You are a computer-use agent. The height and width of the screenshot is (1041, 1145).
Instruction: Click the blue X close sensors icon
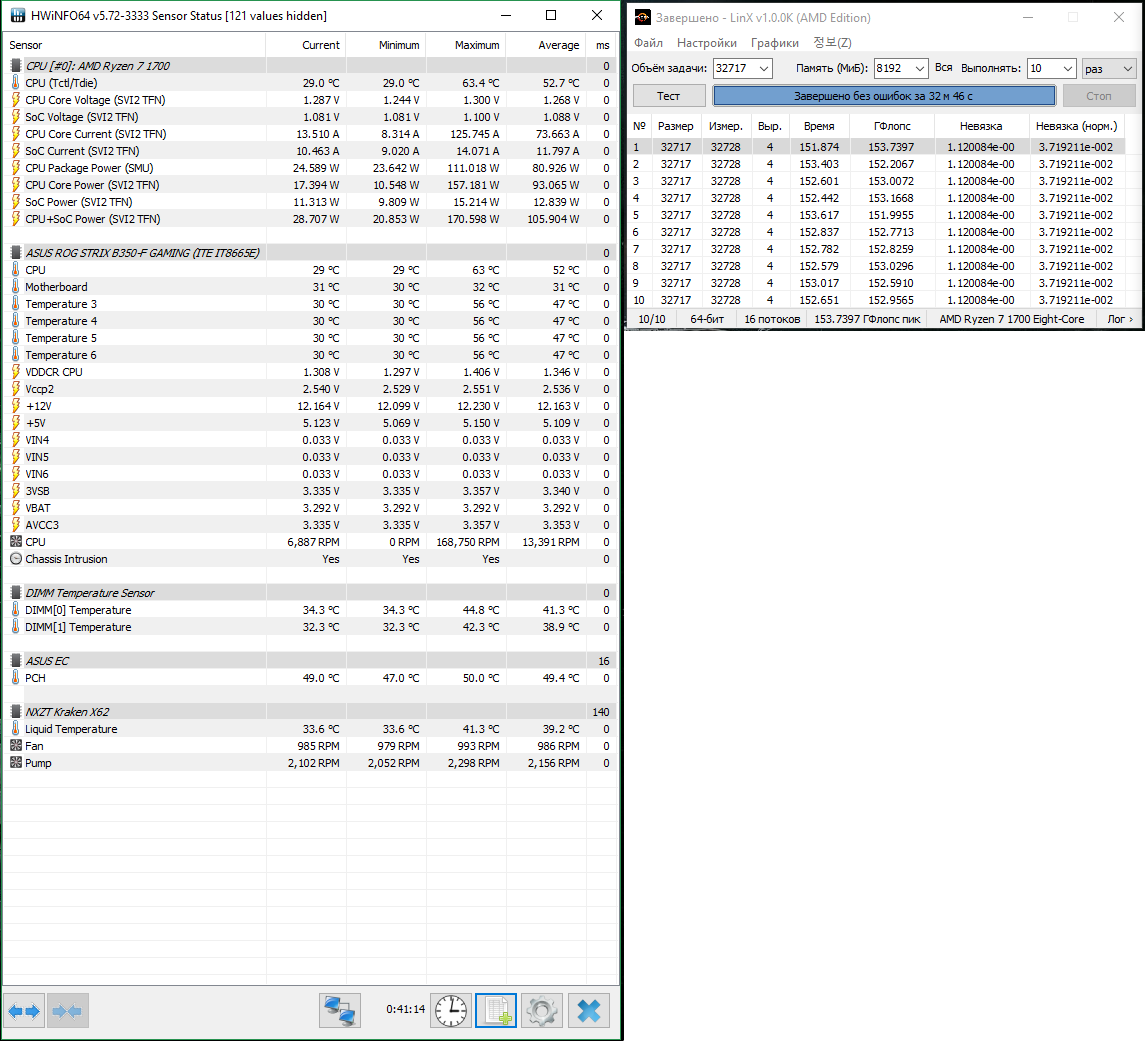[589, 1011]
